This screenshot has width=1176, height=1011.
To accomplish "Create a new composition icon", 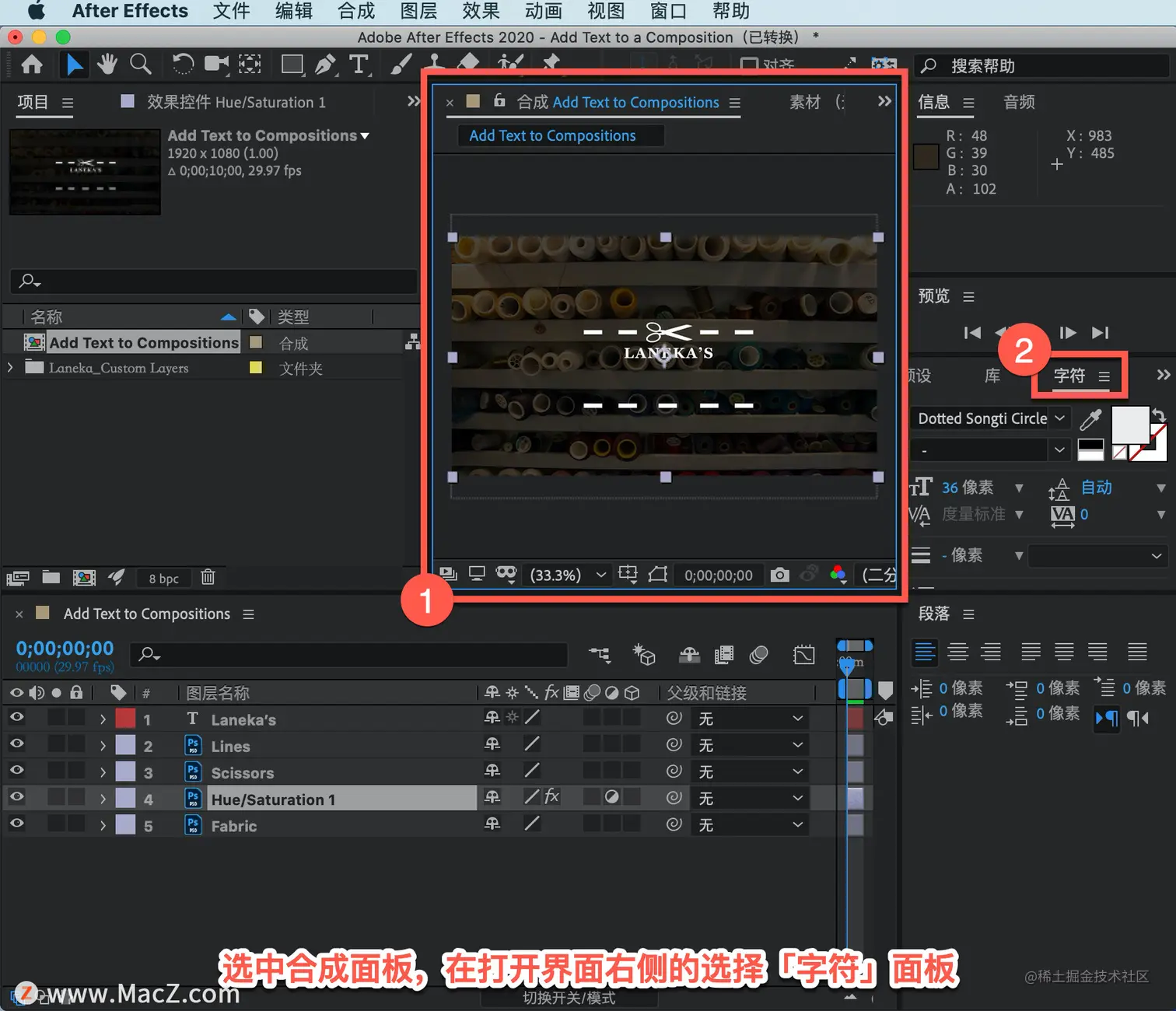I will 84,577.
